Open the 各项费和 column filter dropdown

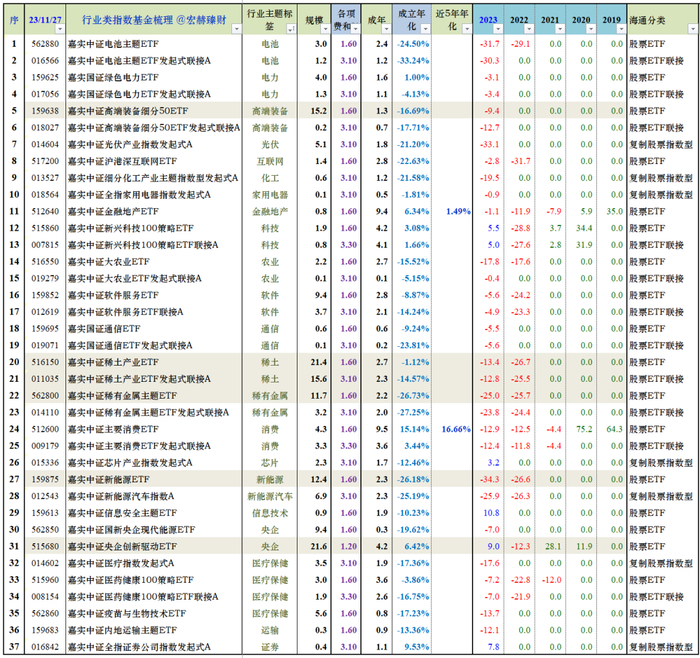pyautogui.click(x=355, y=29)
